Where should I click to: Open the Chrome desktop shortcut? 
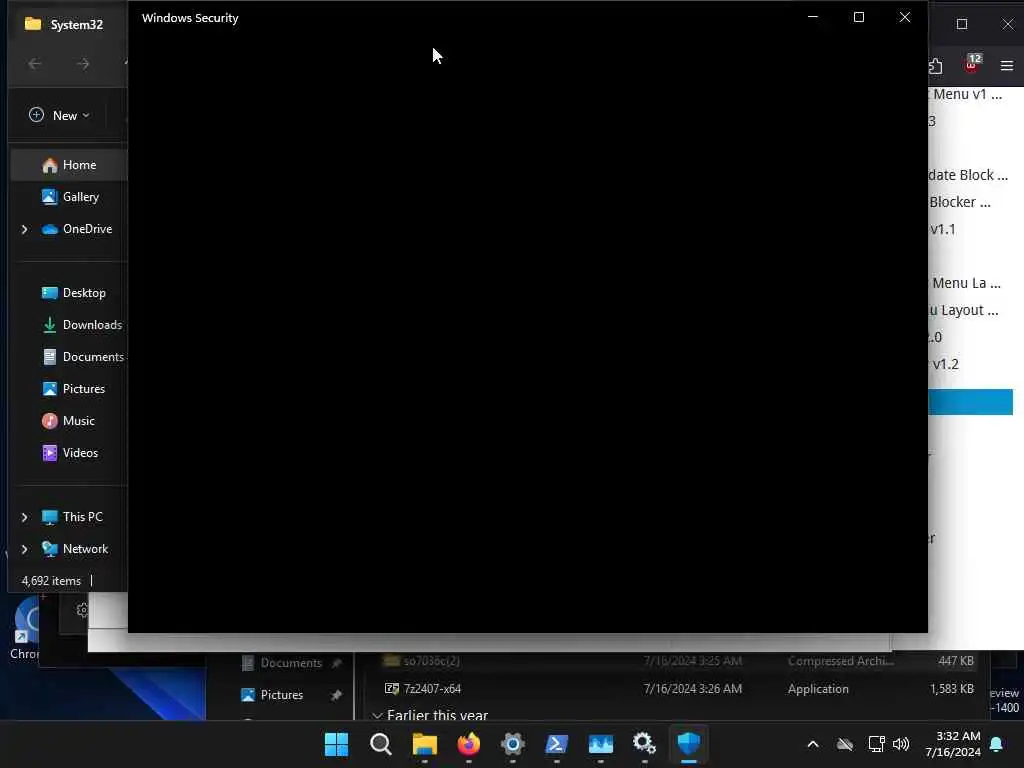[25, 627]
